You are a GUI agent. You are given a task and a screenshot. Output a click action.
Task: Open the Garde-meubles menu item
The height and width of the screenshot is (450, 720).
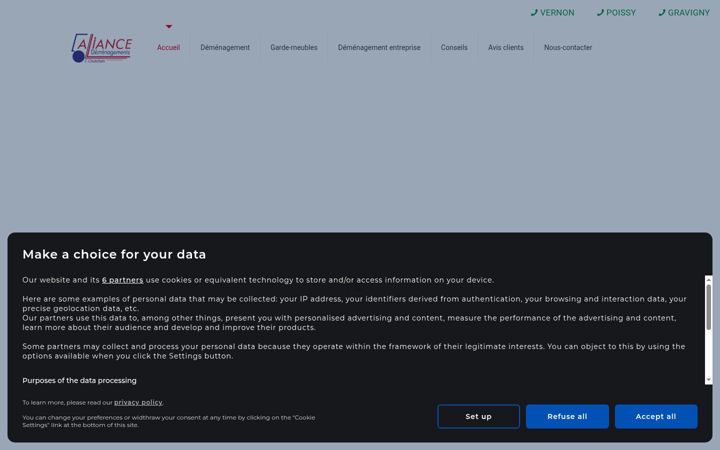[294, 47]
